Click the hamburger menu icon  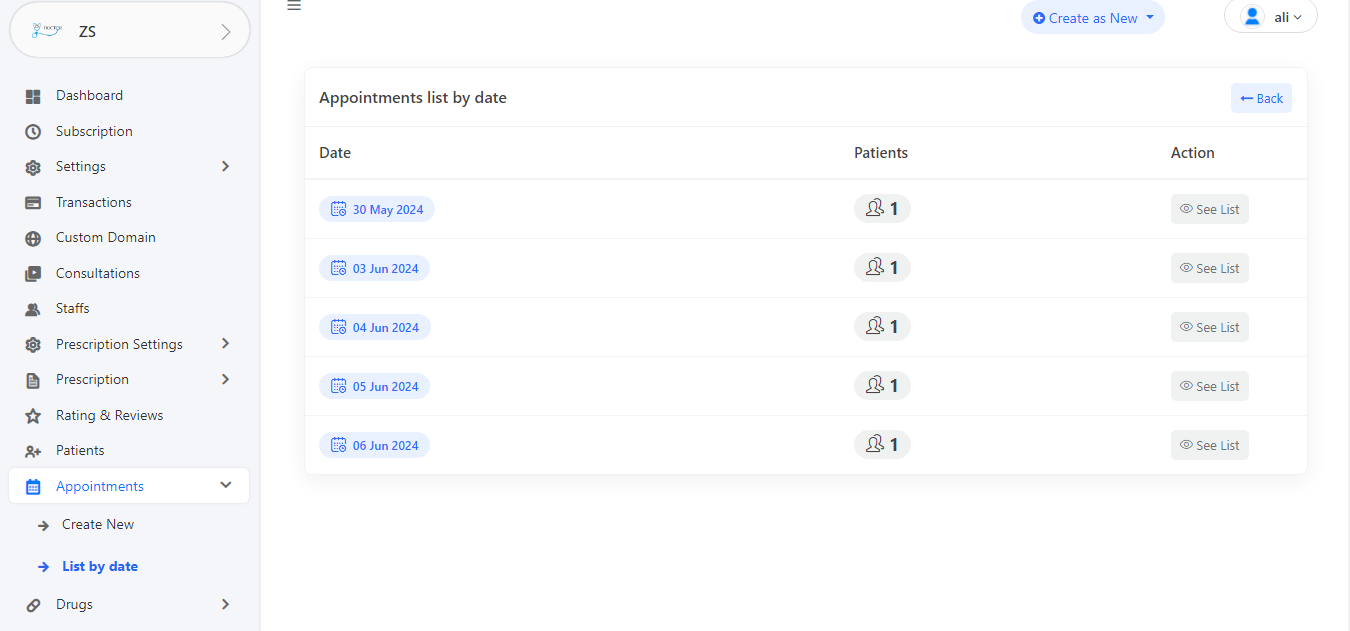coord(294,6)
